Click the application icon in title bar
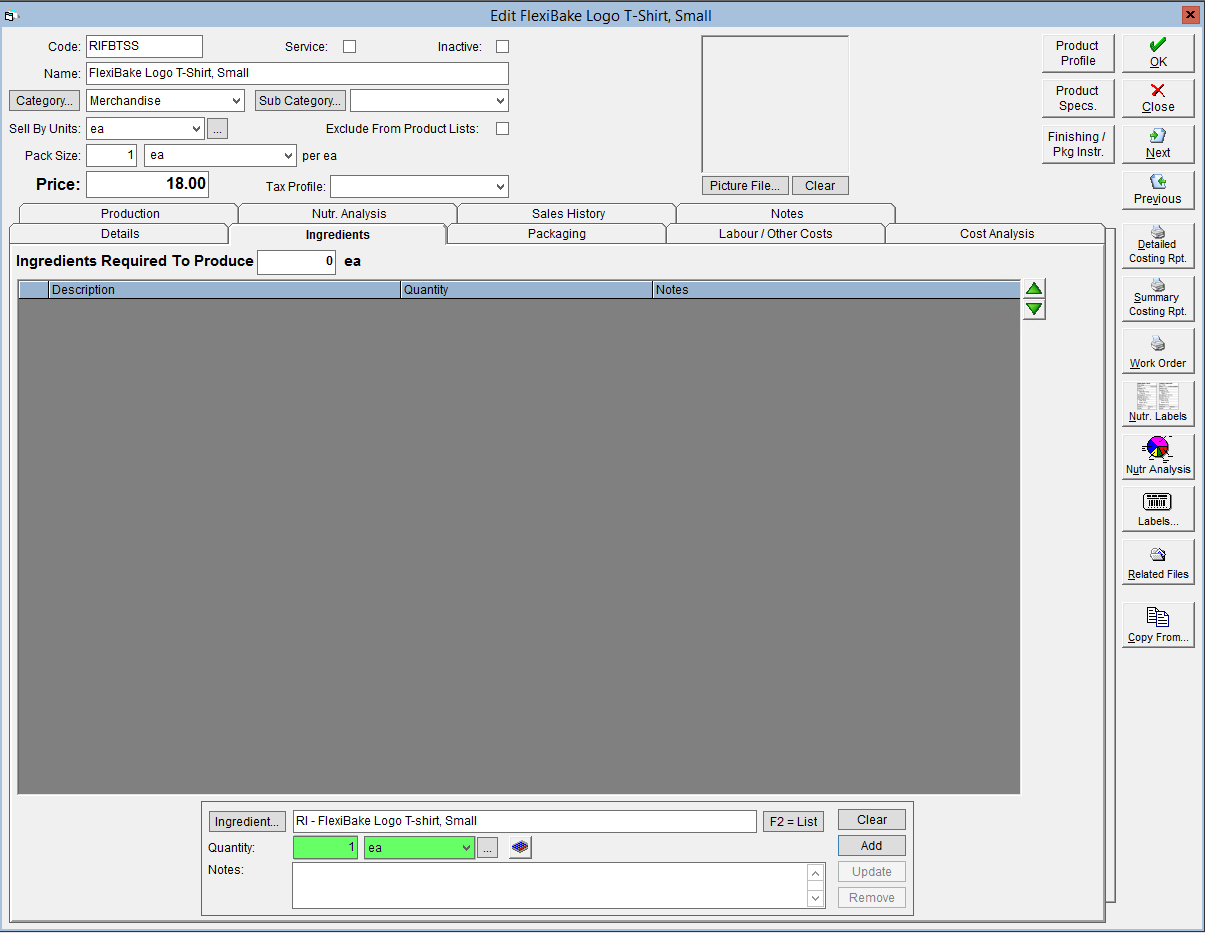 tap(12, 16)
